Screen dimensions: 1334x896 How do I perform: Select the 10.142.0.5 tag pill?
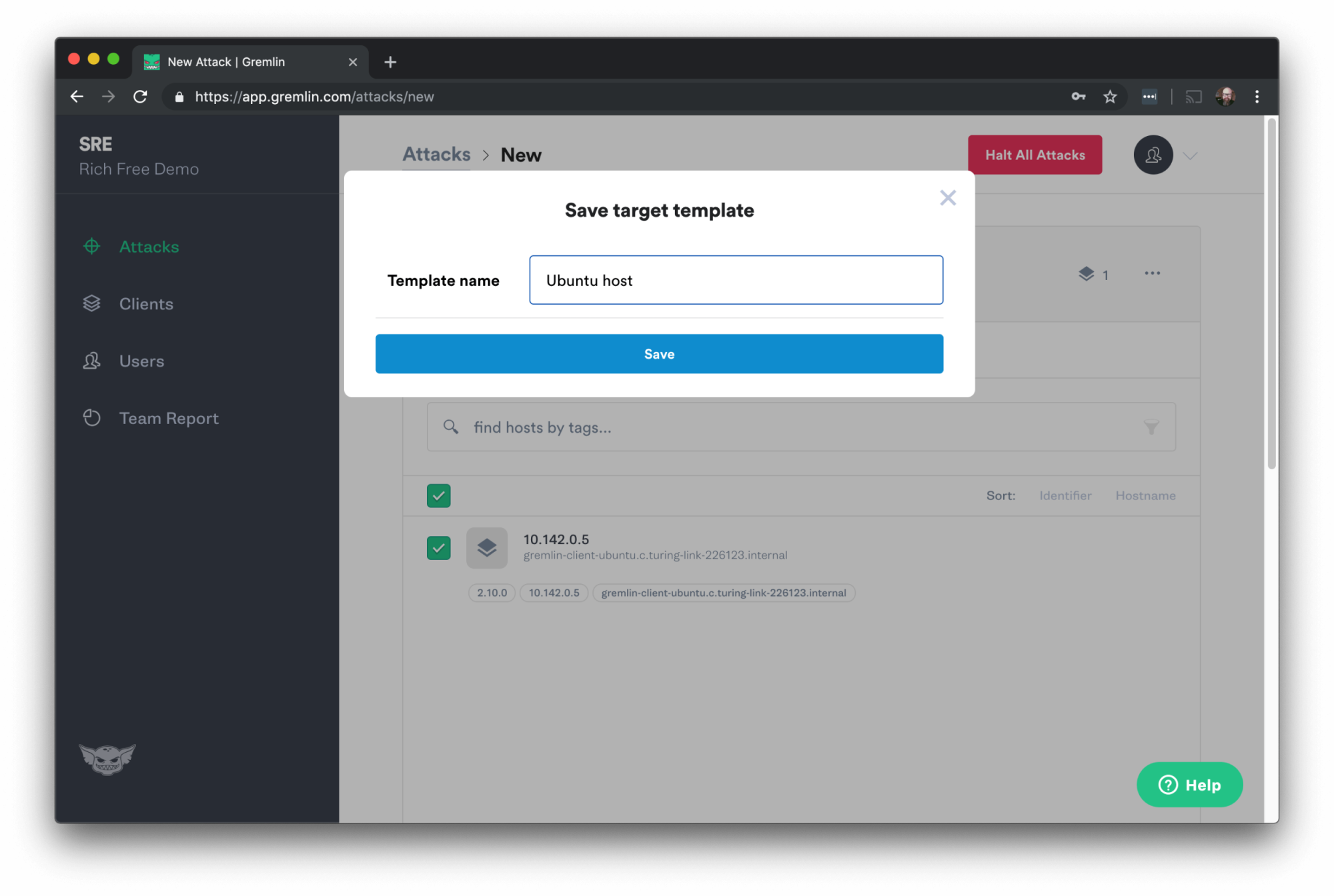[x=554, y=593]
